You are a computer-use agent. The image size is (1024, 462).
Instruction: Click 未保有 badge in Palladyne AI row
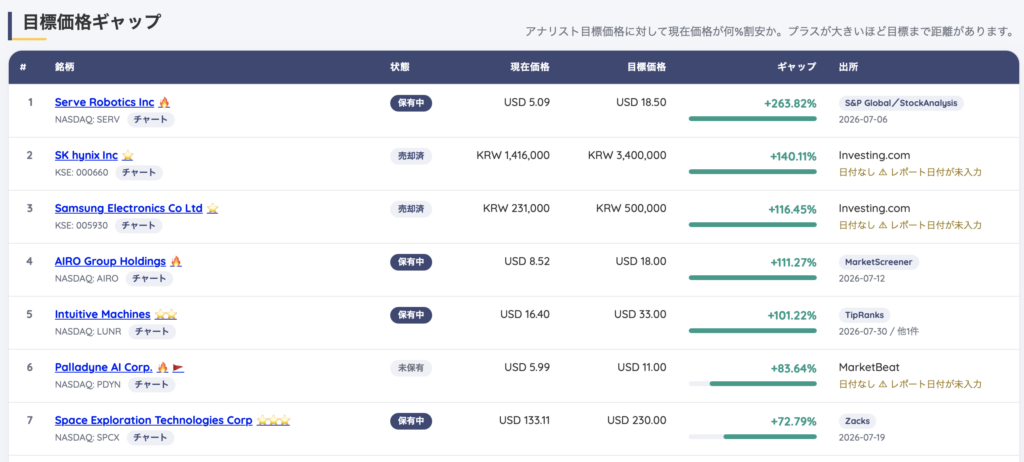click(x=411, y=368)
